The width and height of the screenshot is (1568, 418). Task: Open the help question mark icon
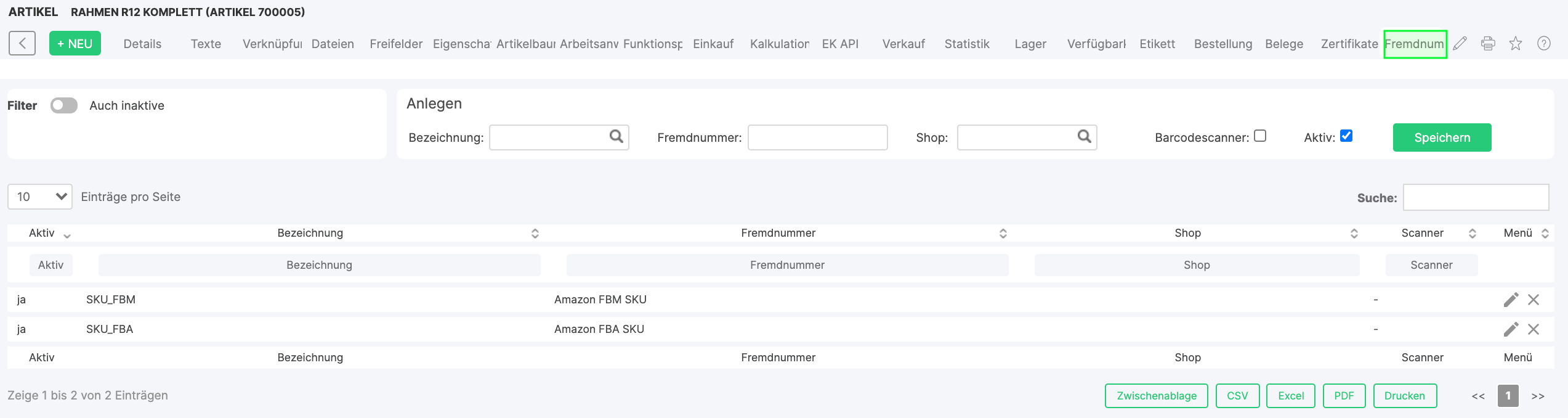point(1544,43)
